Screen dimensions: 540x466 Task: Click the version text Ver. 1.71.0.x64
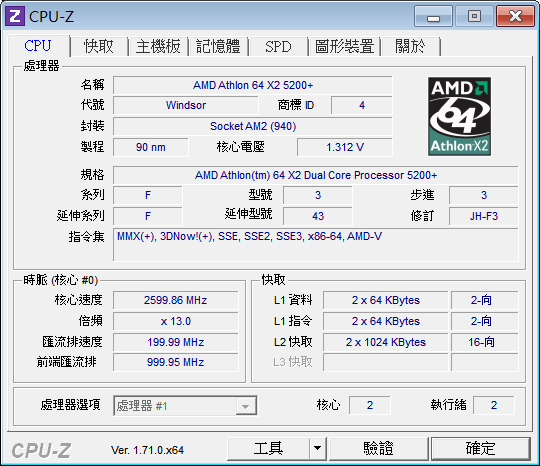tap(147, 450)
